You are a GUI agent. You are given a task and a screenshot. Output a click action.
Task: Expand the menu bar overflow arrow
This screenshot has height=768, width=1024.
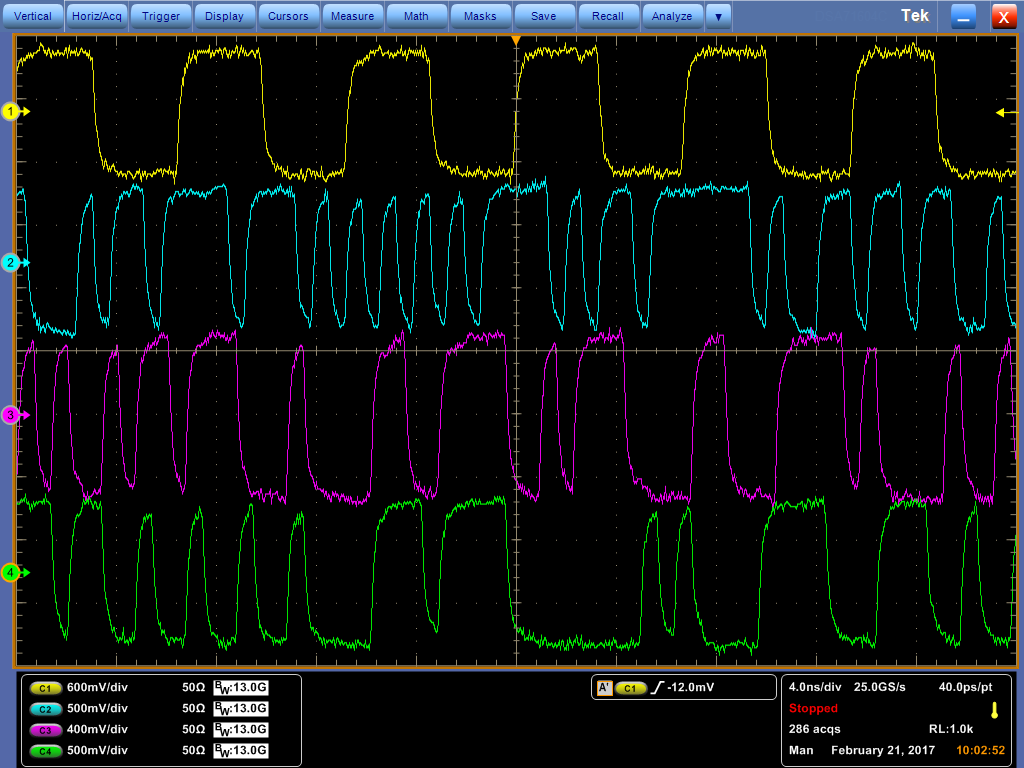pos(718,16)
